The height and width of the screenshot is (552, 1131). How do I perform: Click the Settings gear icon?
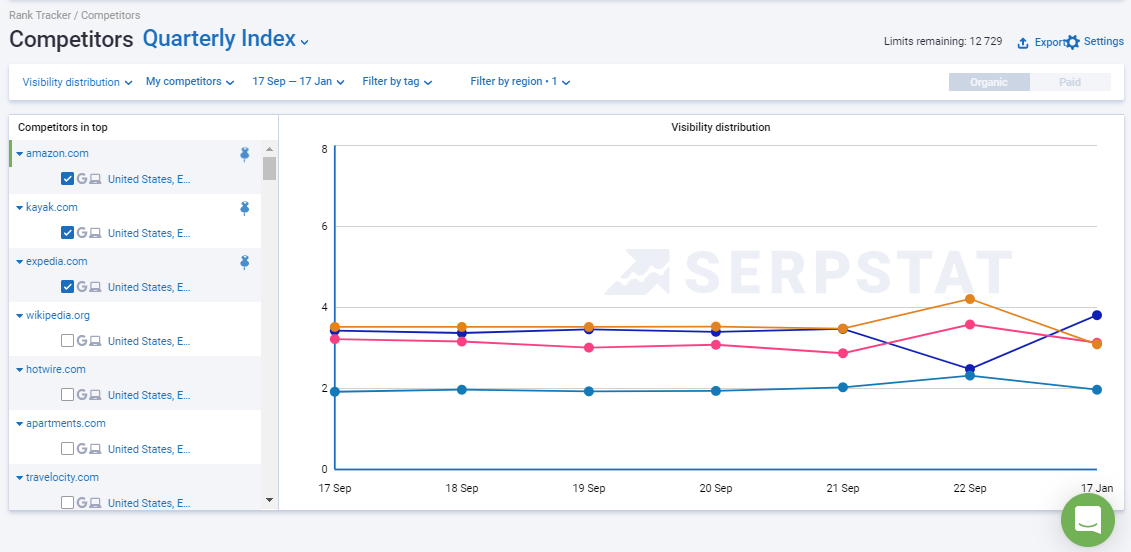1073,43
